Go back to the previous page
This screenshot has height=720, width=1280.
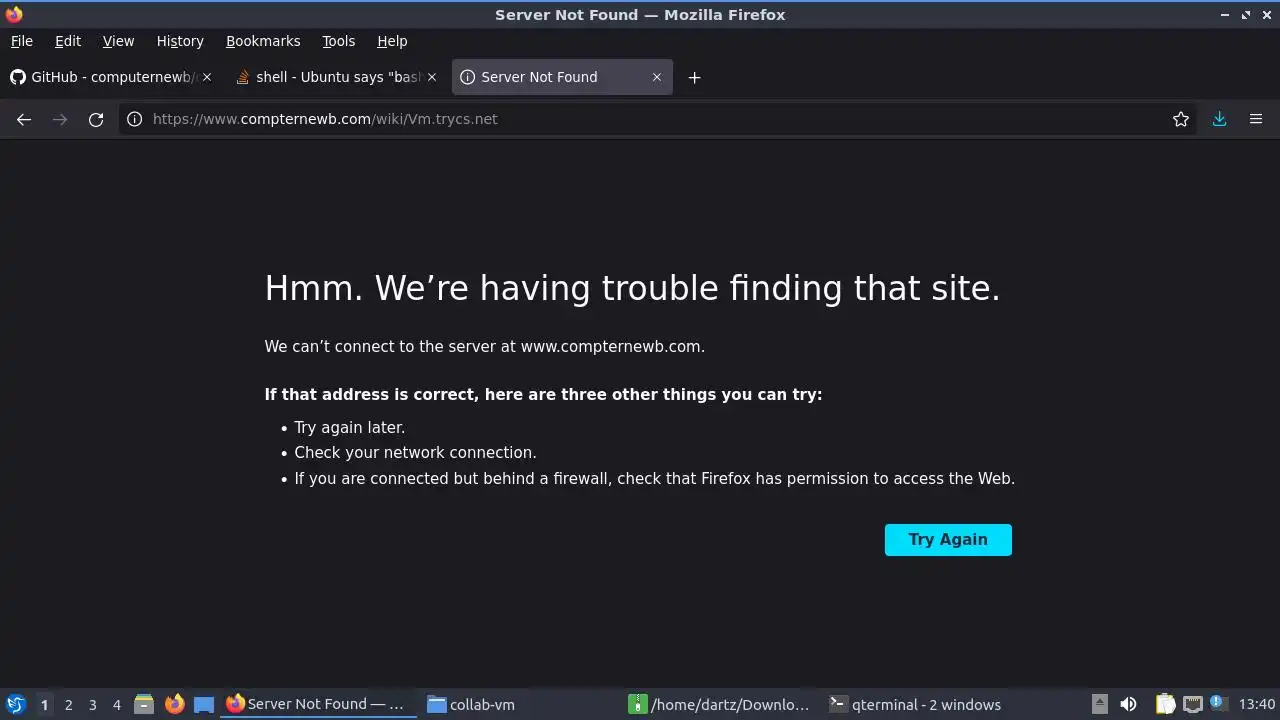24,119
